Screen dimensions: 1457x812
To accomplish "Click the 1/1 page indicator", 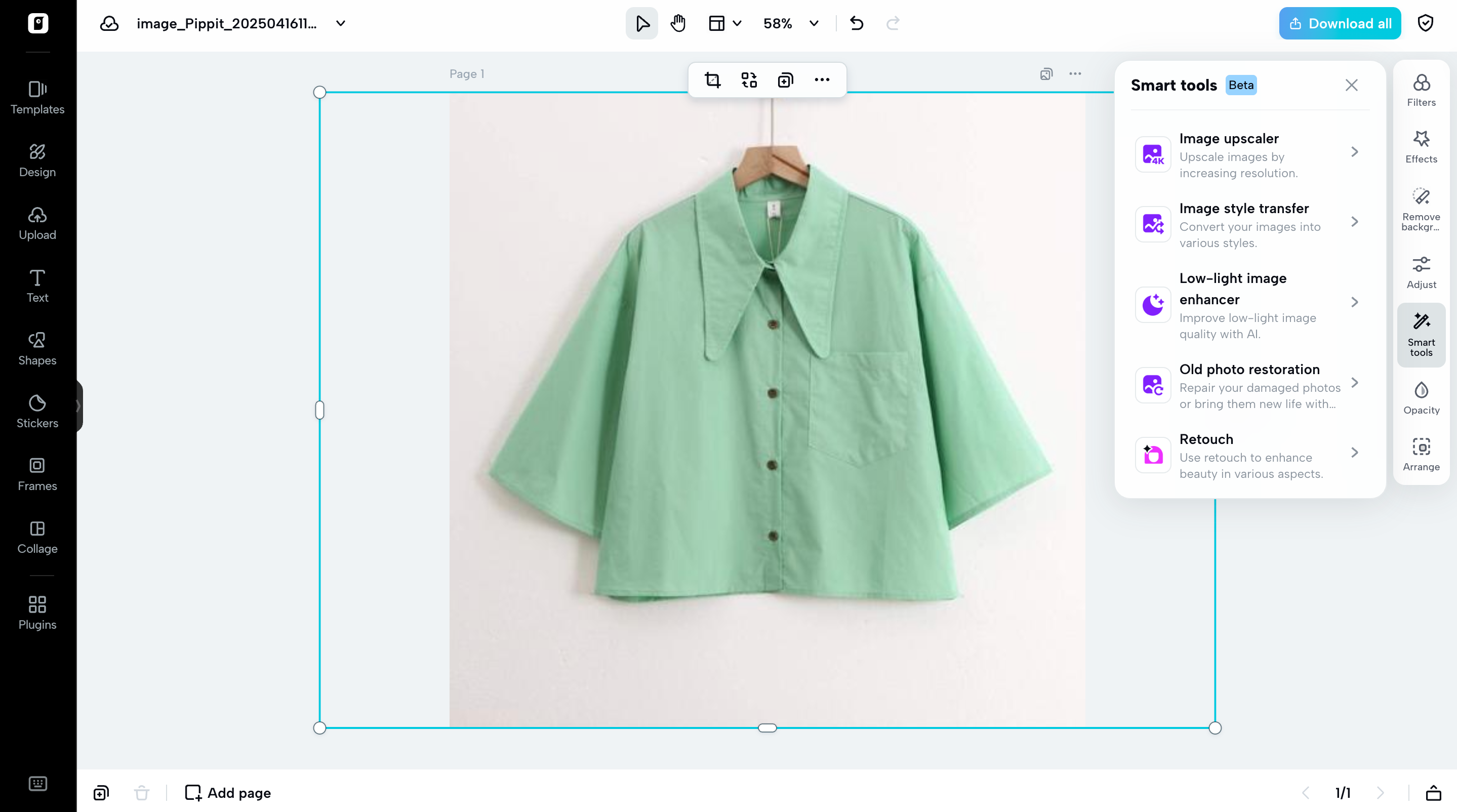I will (x=1343, y=793).
